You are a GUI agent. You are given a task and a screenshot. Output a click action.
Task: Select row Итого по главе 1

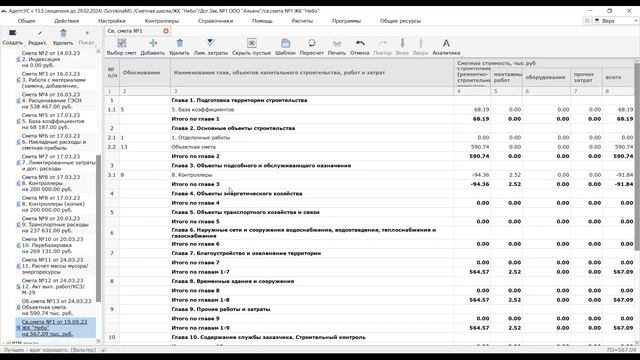(369, 119)
